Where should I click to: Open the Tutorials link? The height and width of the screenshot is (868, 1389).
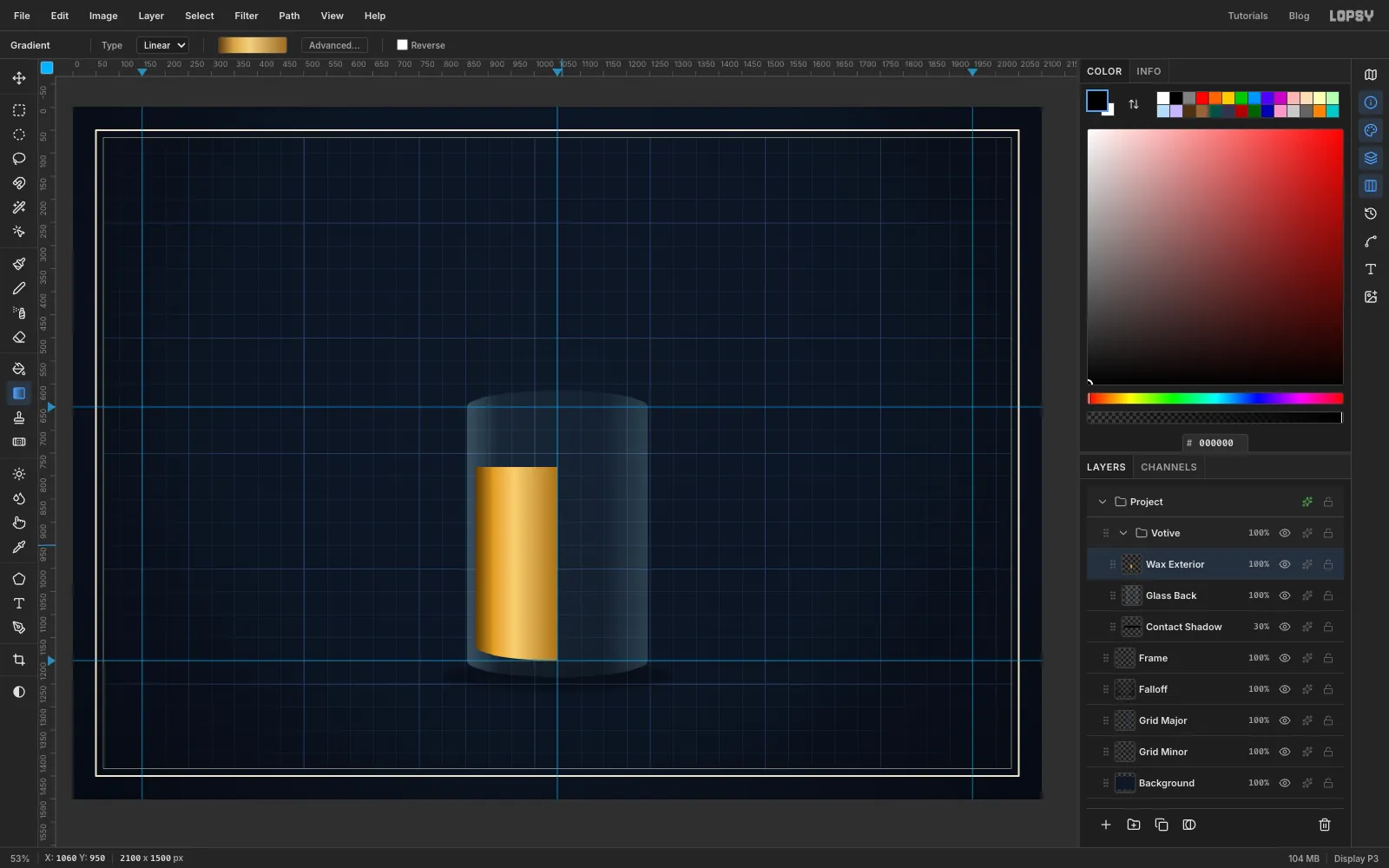pos(1247,16)
